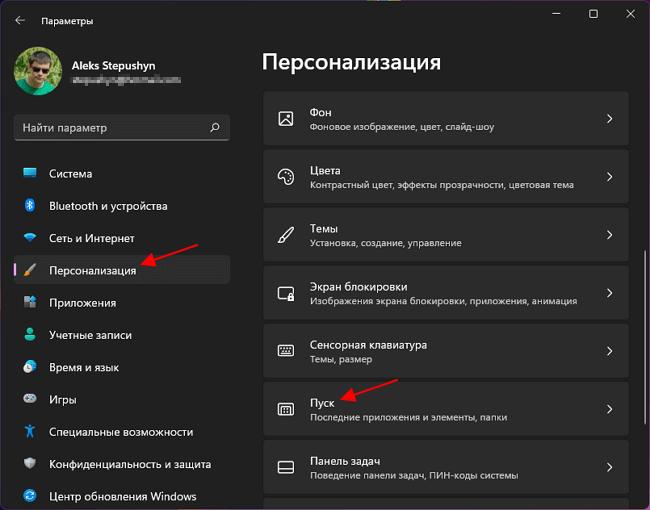The height and width of the screenshot is (510, 650).
Task: Click the Панель задач taskbar icon
Action: tap(286, 467)
